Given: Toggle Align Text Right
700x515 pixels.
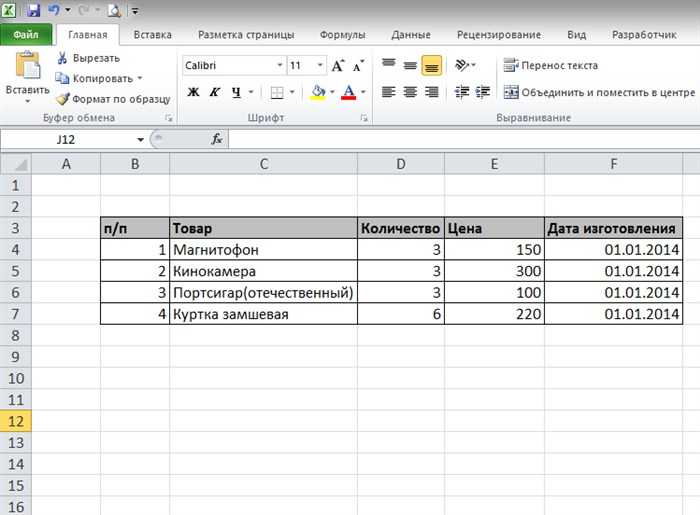Looking at the screenshot, I should [431, 92].
